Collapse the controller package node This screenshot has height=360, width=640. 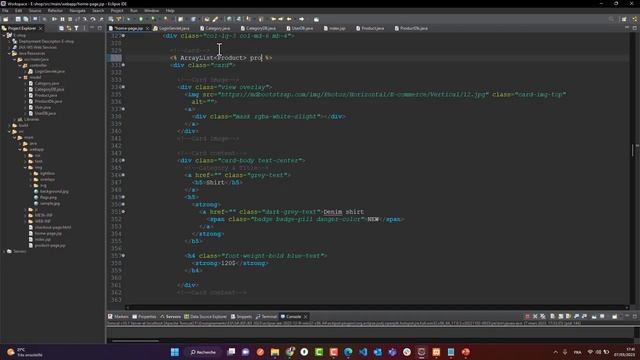point(20,65)
